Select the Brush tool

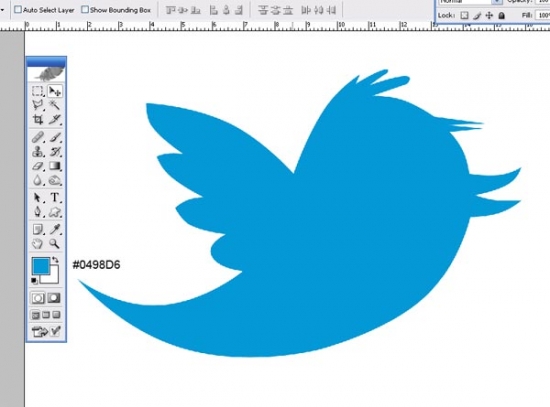55,137
